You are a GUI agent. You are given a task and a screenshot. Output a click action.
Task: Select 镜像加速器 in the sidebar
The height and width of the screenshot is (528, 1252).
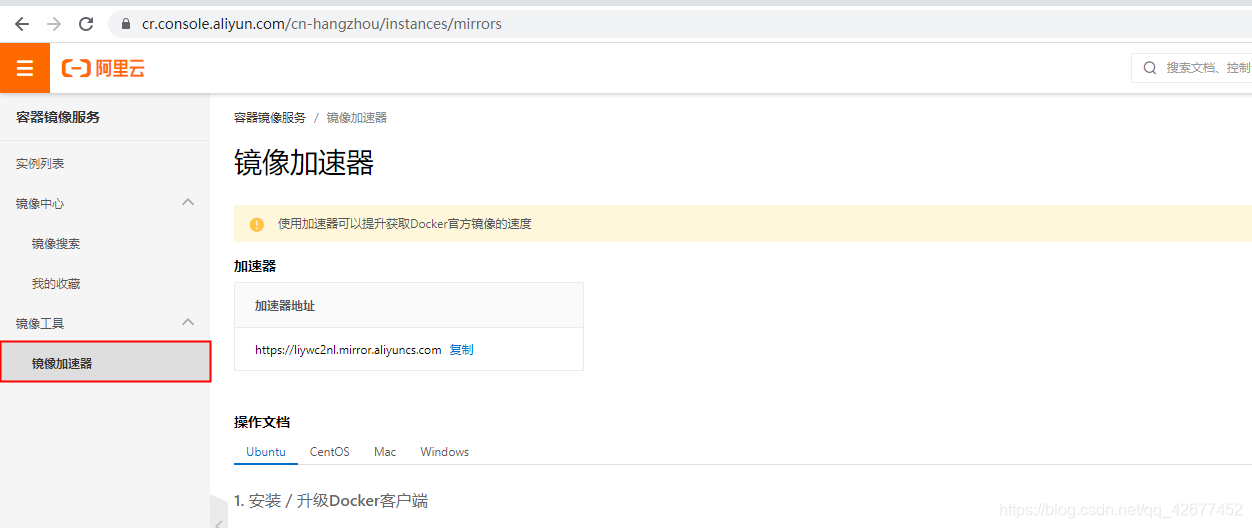coord(105,362)
